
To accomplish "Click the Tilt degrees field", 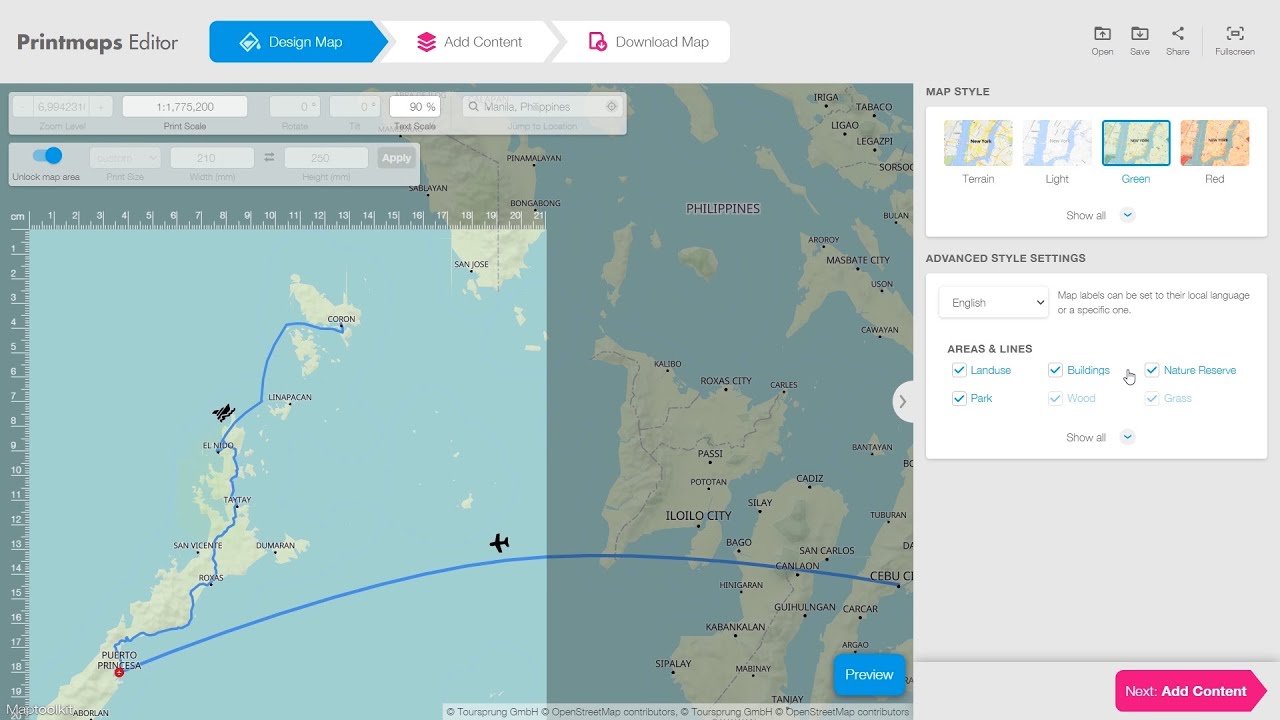I will coord(355,107).
